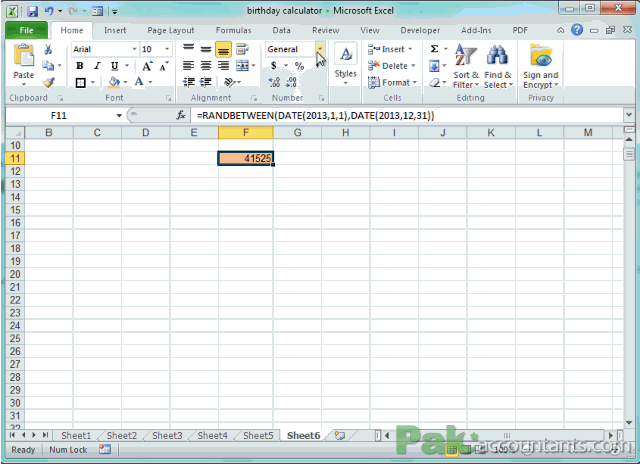Click the Borders icon in Font group
This screenshot has height=464, width=640.
pyautogui.click(x=80, y=83)
